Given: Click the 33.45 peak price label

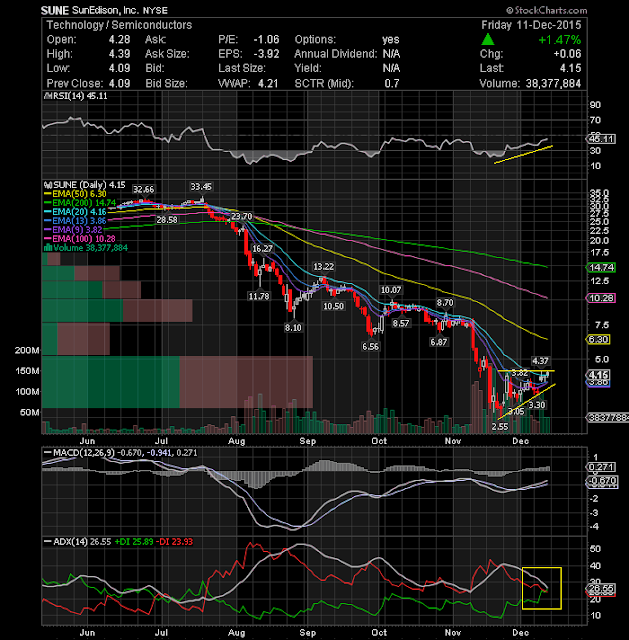Looking at the screenshot, I should 201,187.
